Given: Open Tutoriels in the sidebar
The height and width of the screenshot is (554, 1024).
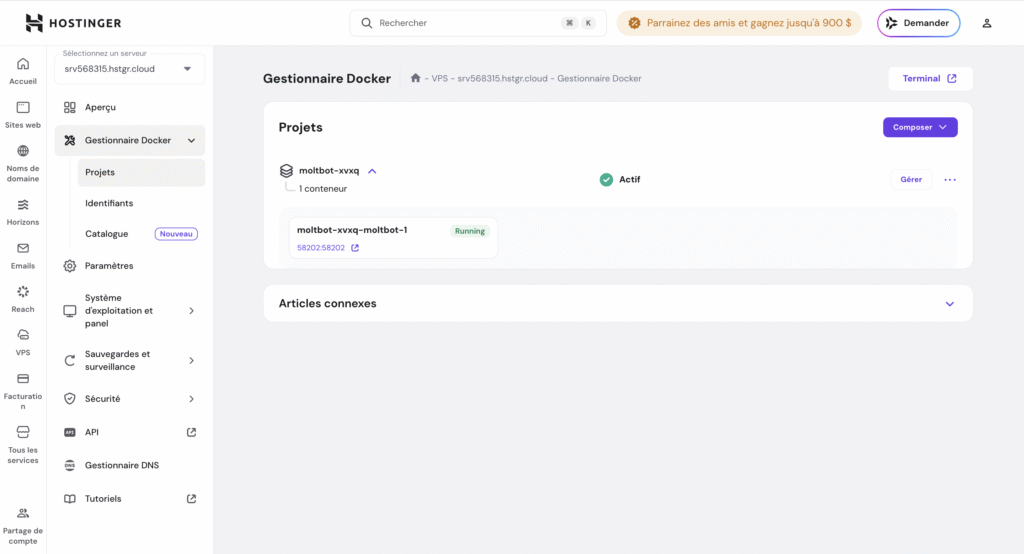Looking at the screenshot, I should click(x=103, y=498).
